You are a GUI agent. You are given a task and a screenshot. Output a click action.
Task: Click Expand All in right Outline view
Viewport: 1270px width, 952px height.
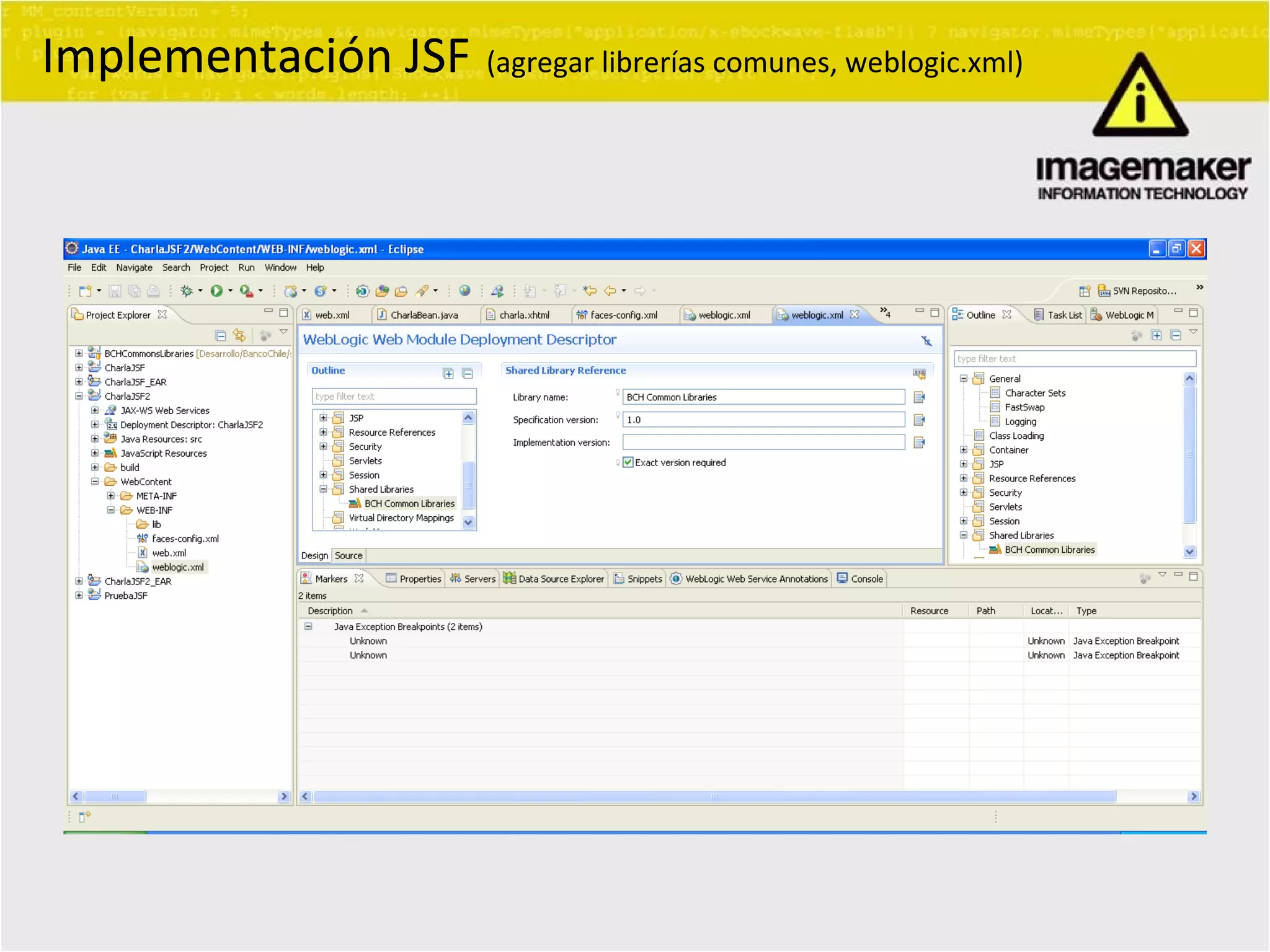click(x=1157, y=335)
